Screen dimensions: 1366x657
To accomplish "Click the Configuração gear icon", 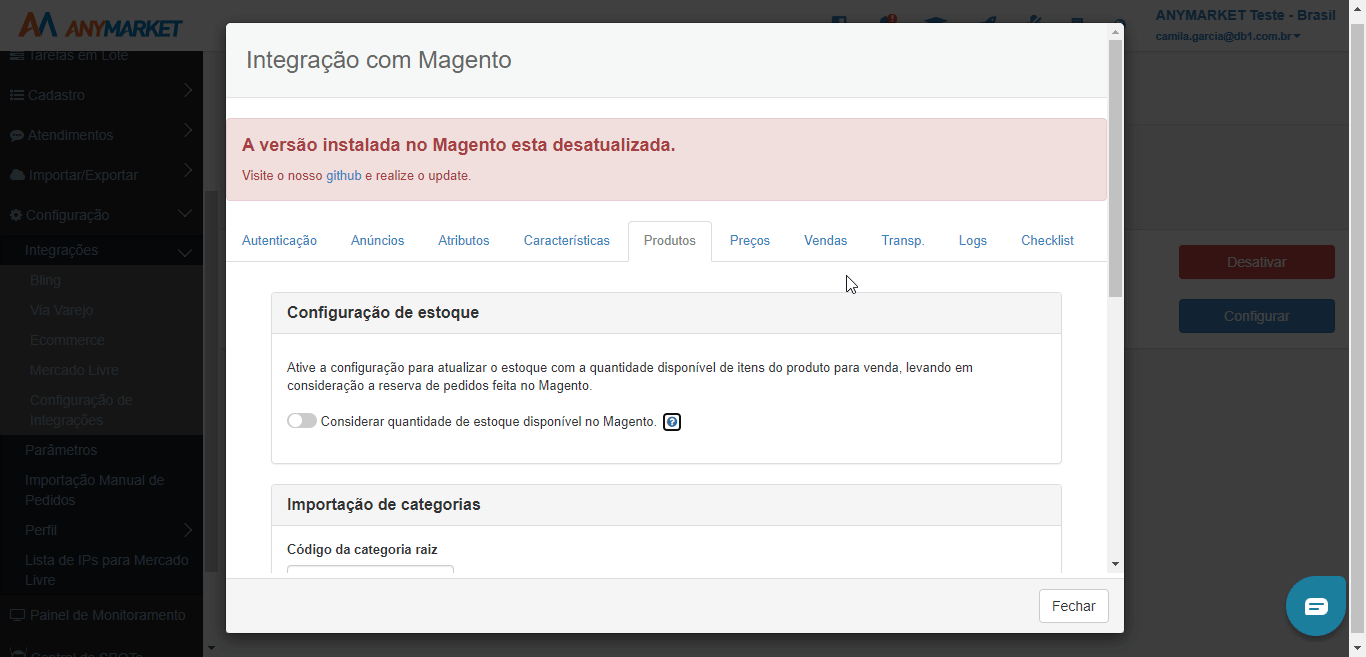I will pos(16,215).
